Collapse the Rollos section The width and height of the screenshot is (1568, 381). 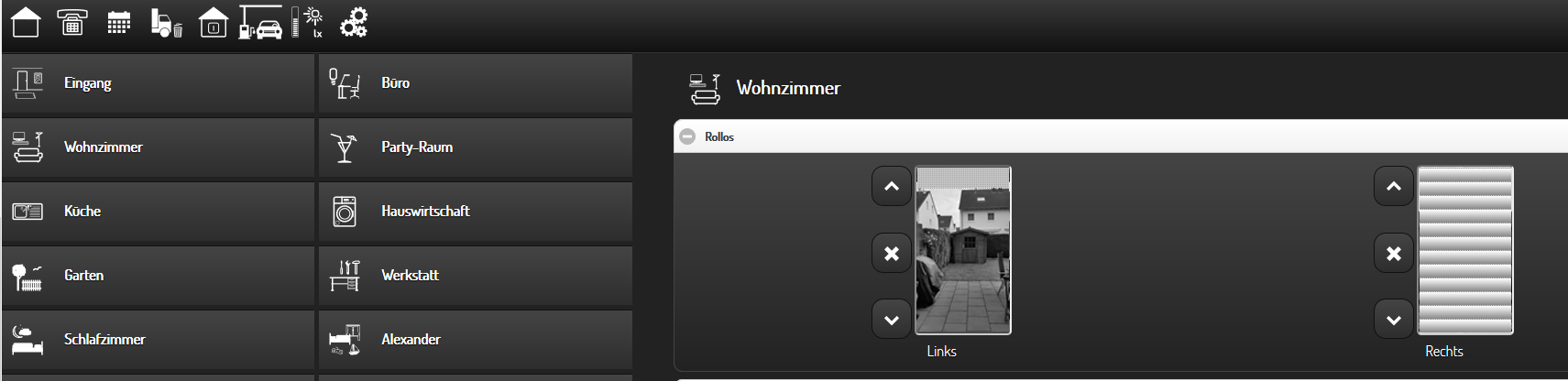click(687, 136)
